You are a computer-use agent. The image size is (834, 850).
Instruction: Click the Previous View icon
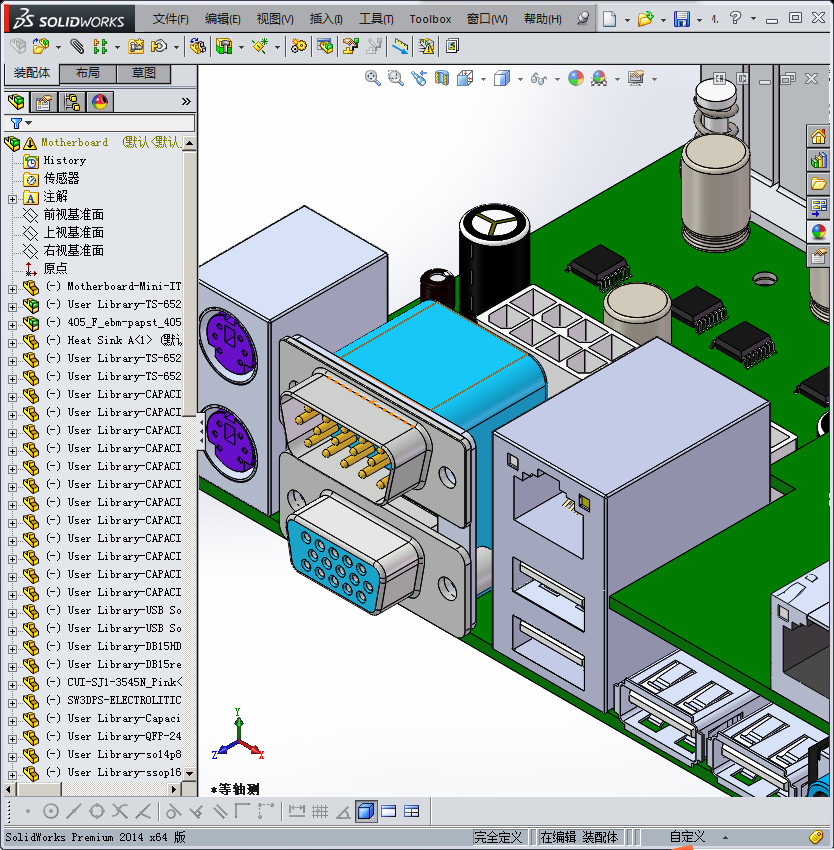pyautogui.click(x=419, y=79)
